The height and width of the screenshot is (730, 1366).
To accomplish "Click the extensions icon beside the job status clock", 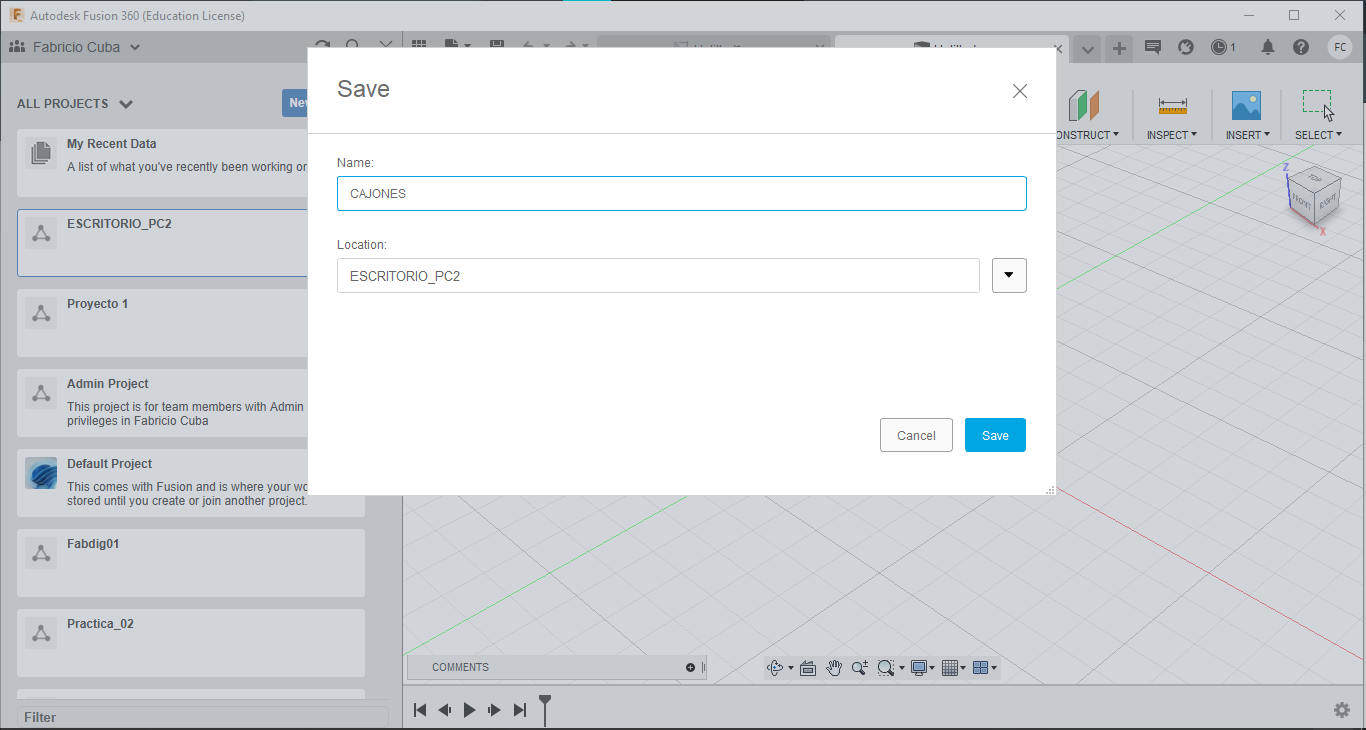I will [x=1186, y=47].
